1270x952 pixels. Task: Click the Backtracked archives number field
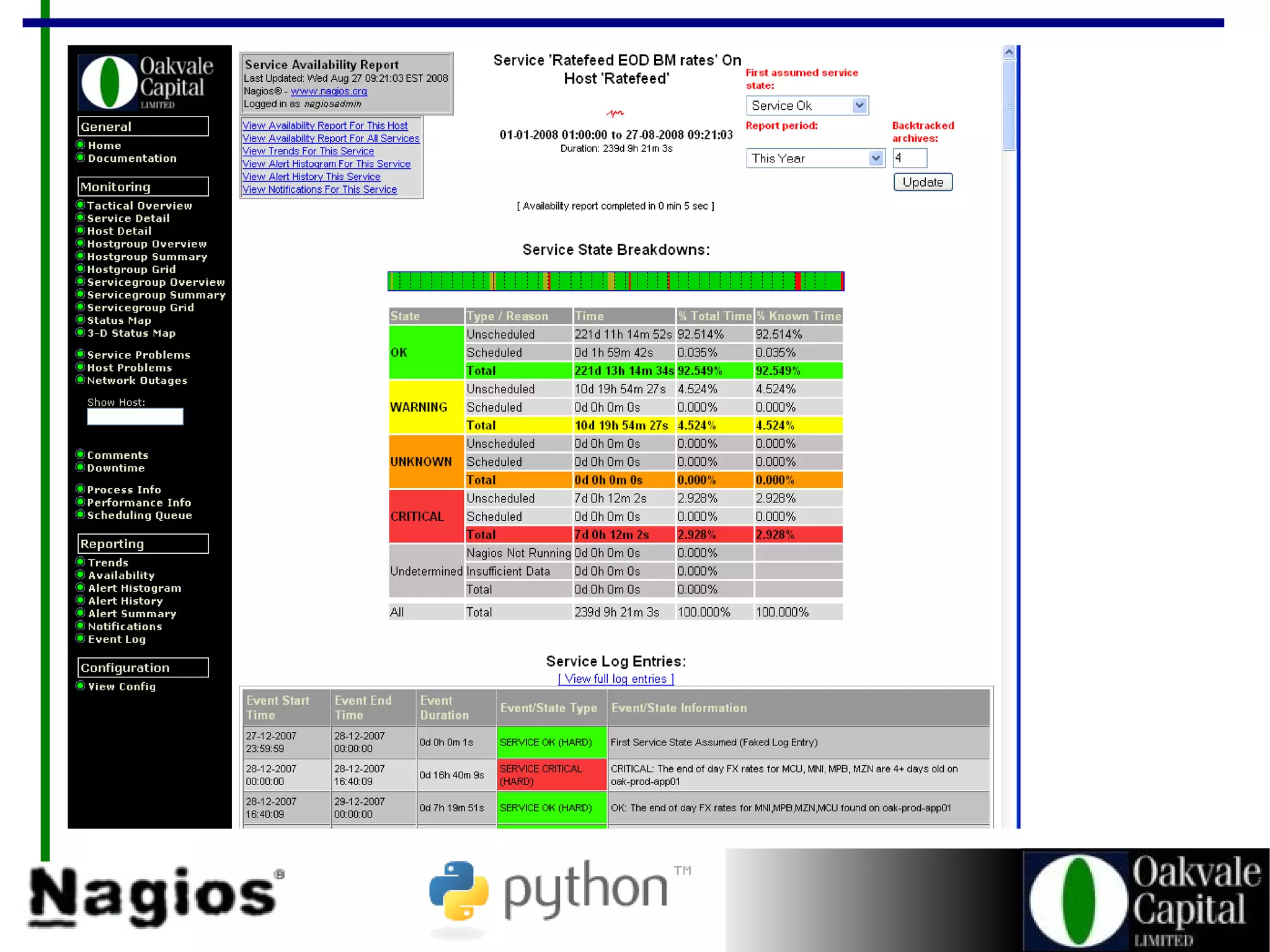point(909,158)
